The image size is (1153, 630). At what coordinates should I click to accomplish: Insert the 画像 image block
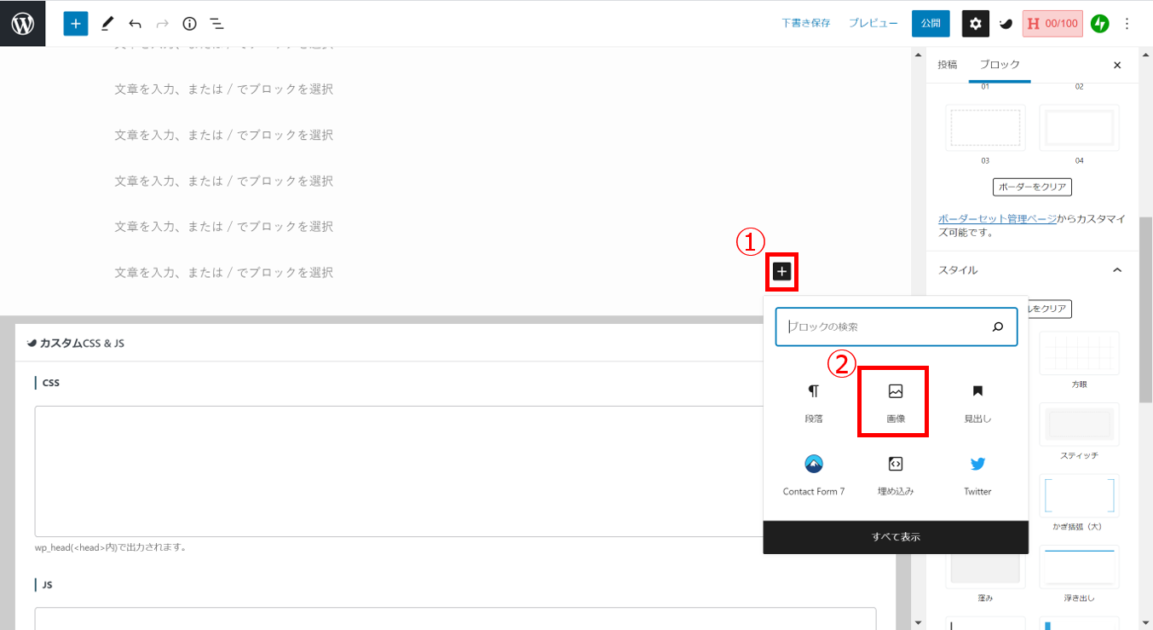[895, 403]
